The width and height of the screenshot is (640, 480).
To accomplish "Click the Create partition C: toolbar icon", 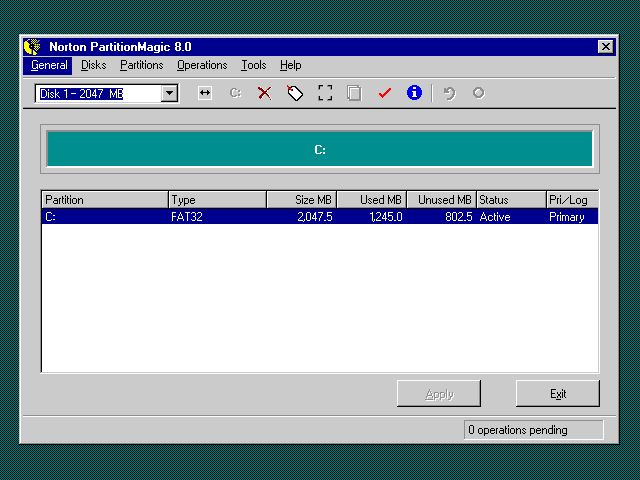I will 235,93.
